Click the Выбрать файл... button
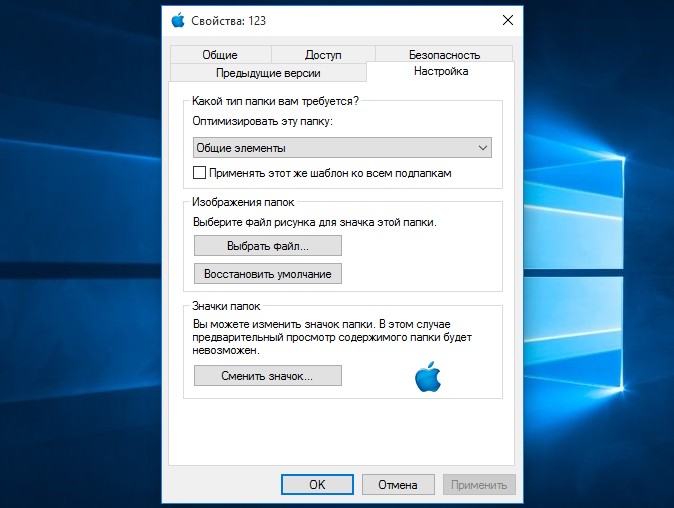 coord(268,246)
